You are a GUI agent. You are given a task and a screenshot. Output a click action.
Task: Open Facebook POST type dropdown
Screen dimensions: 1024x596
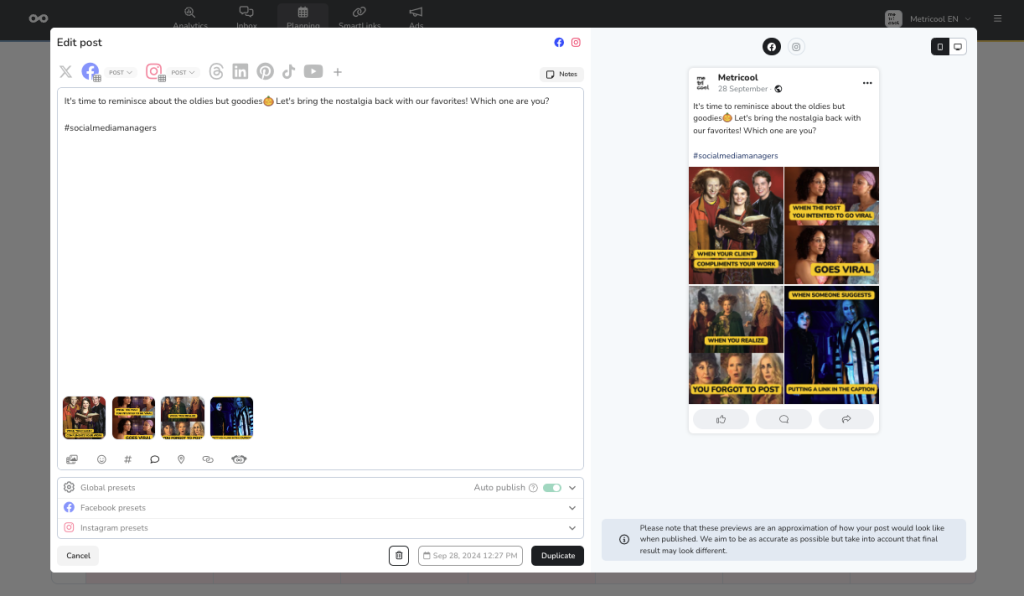tap(121, 72)
